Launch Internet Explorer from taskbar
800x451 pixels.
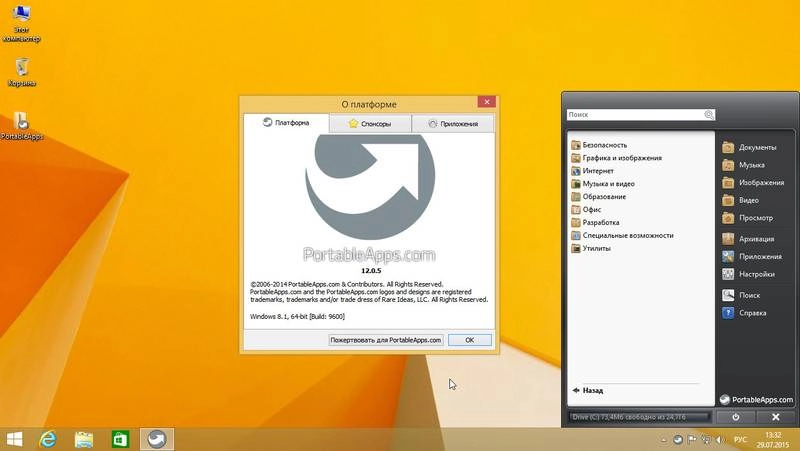pos(48,439)
